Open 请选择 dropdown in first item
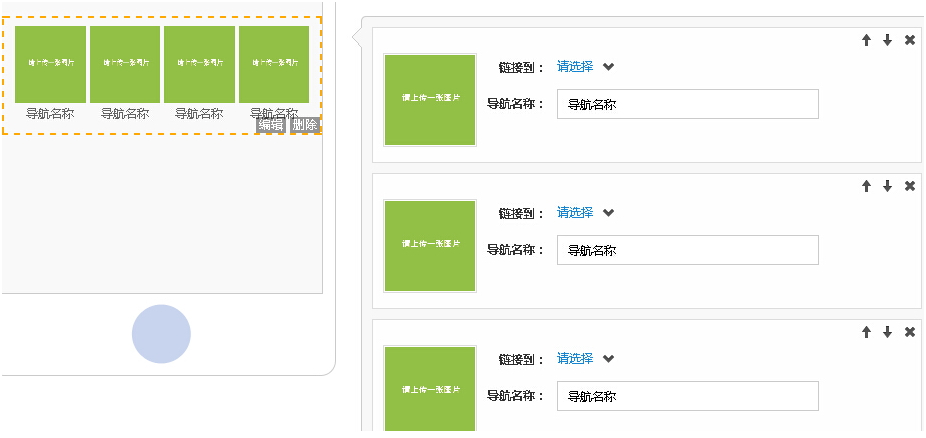The width and height of the screenshot is (926, 438). [x=585, y=67]
